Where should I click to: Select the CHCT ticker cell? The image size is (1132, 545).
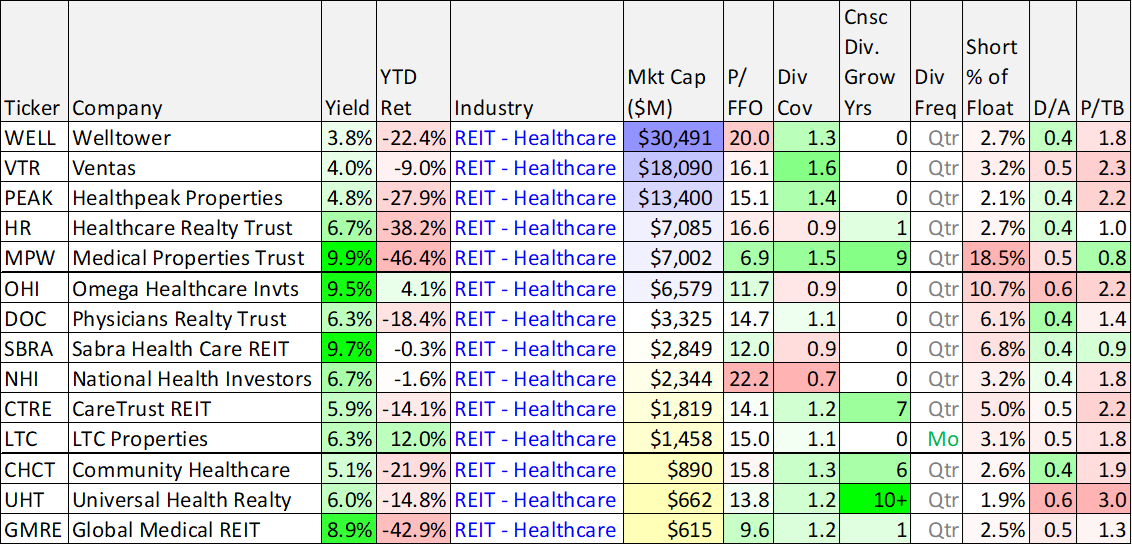pos(35,470)
